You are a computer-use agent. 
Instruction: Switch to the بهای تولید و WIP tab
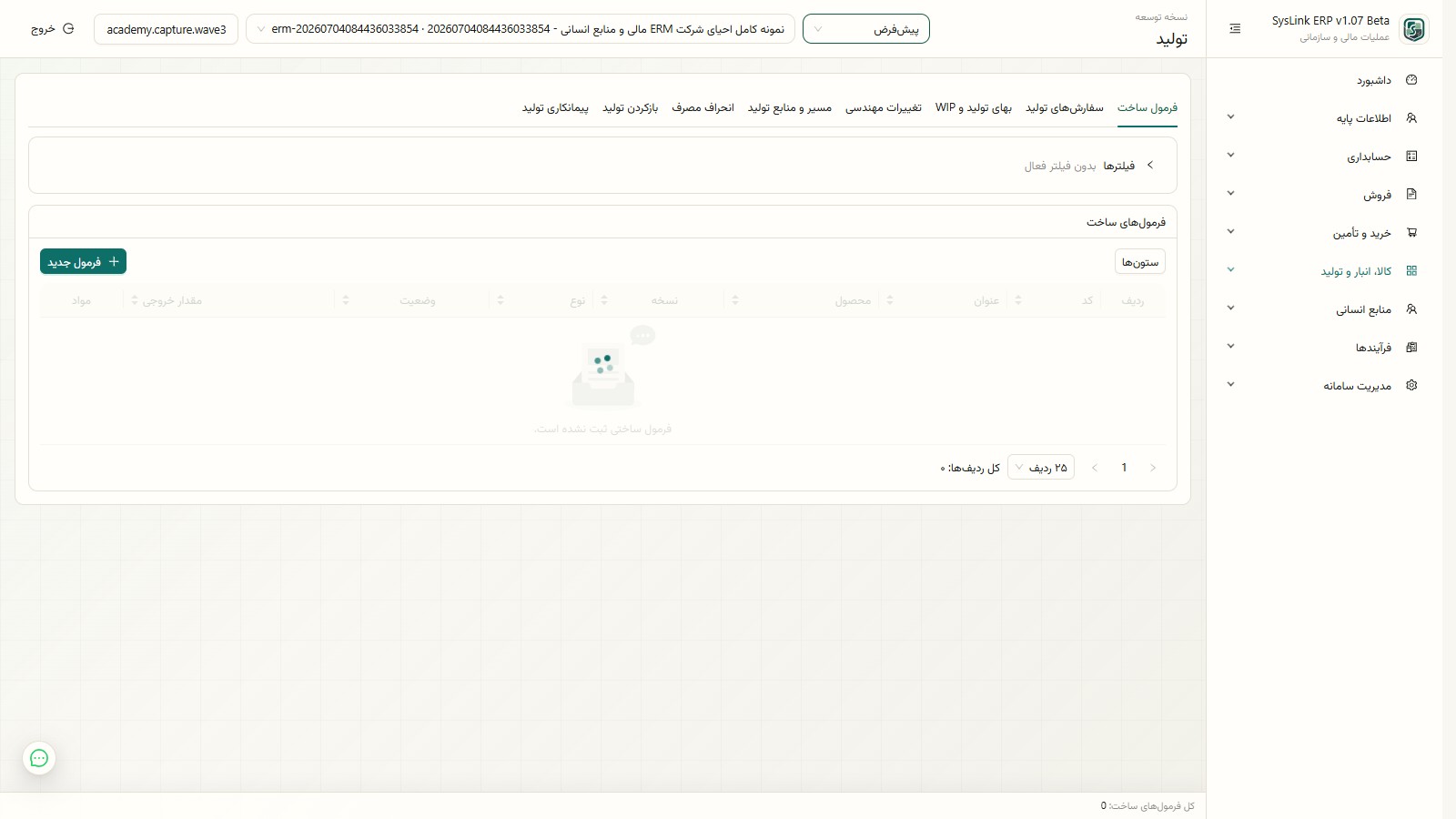[974, 107]
